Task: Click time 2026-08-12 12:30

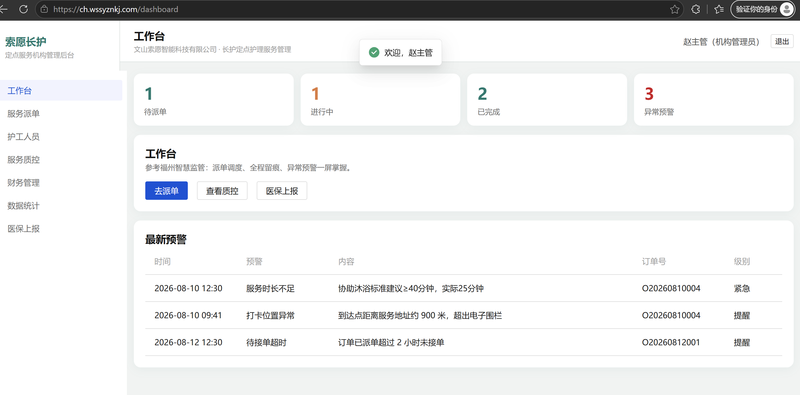Action: (x=188, y=342)
